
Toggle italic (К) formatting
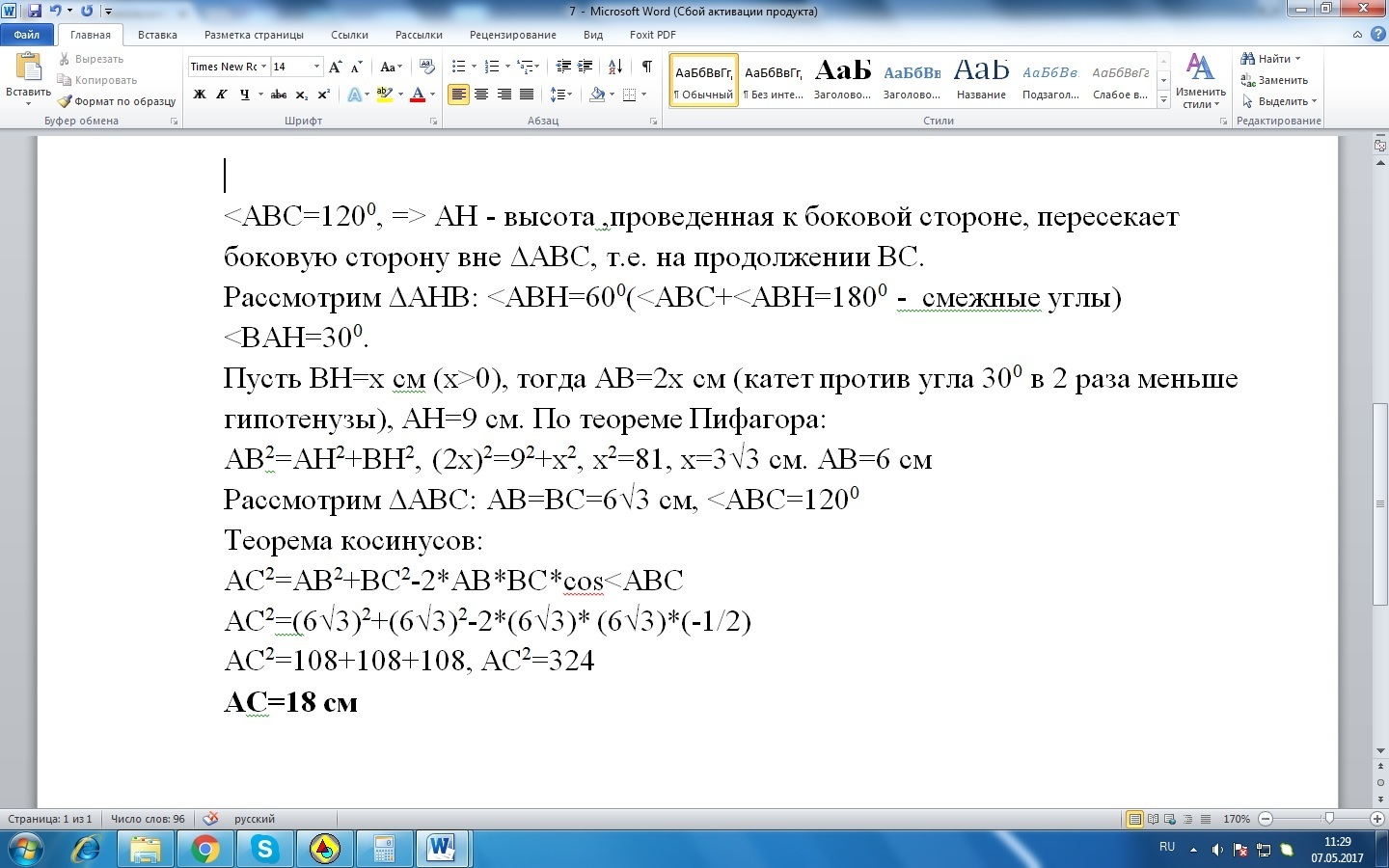click(x=222, y=95)
